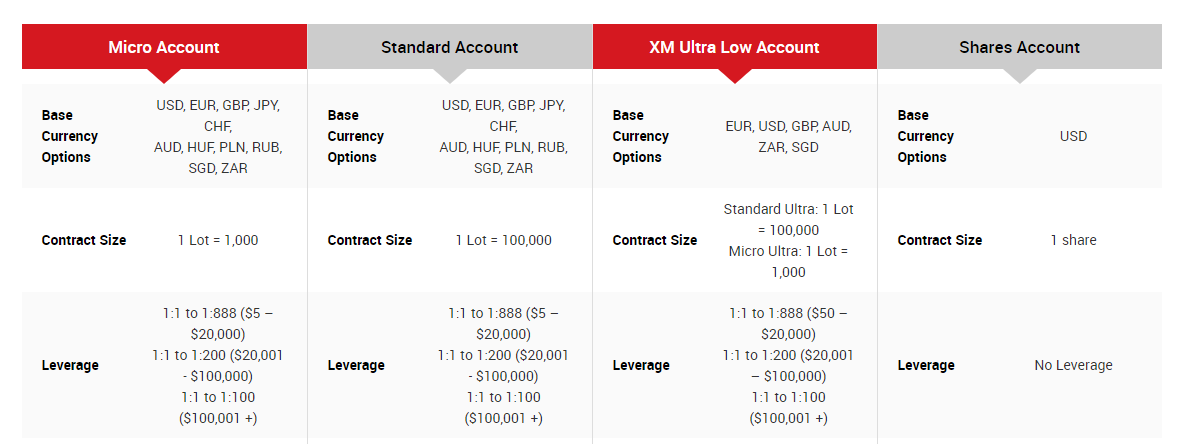Viewport: 1183px width, 444px height.
Task: Click XM Ultra Low Base Currency Options label
Action: 641,137
